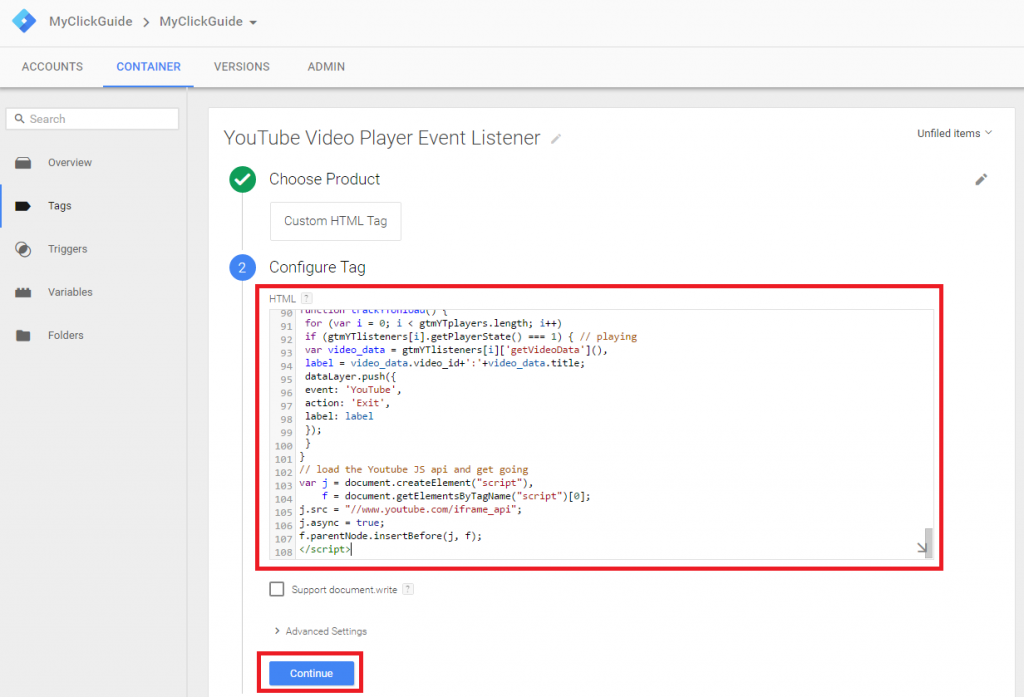This screenshot has height=697, width=1024.
Task: Click the Google Tag Manager logo
Action: (23, 21)
